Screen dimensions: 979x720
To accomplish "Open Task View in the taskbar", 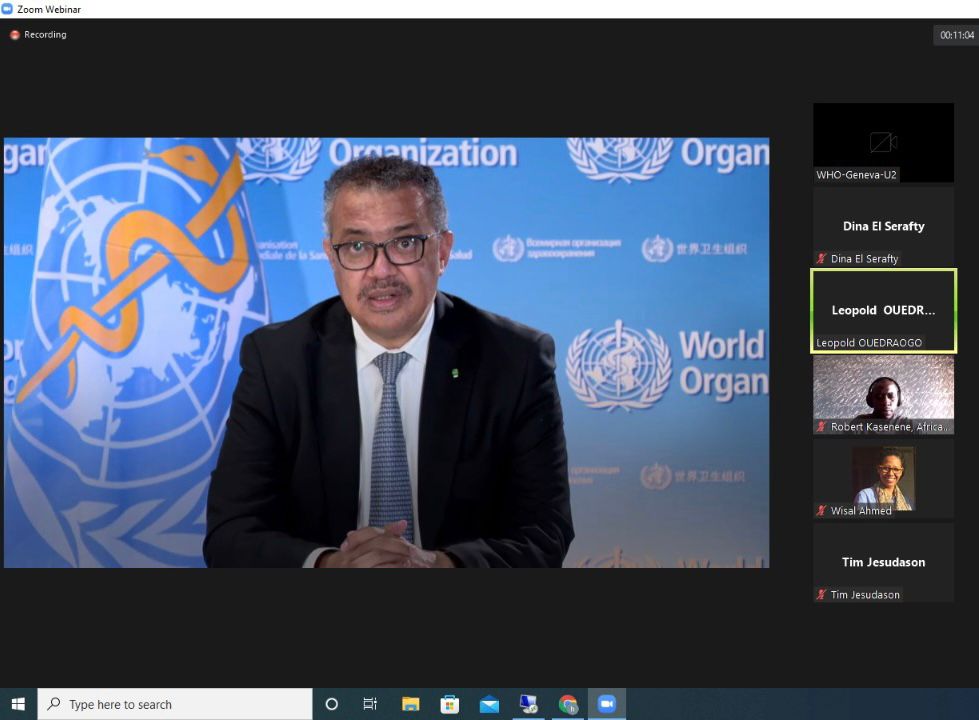I will tap(370, 704).
